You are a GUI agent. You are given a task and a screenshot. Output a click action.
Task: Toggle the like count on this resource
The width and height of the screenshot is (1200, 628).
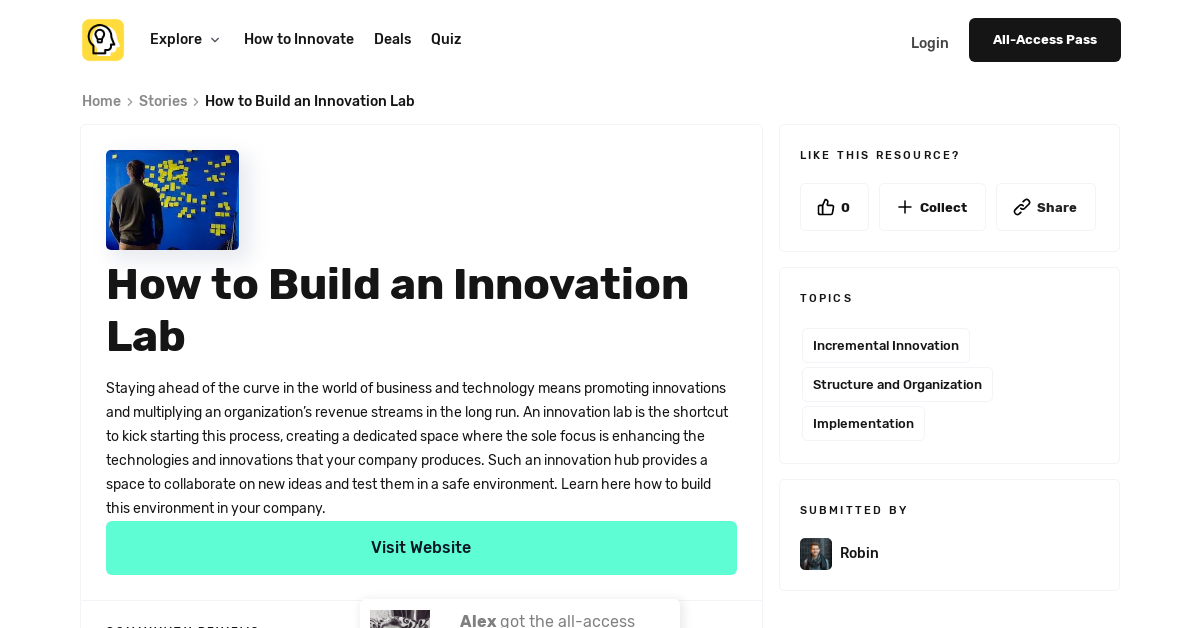pyautogui.click(x=834, y=206)
